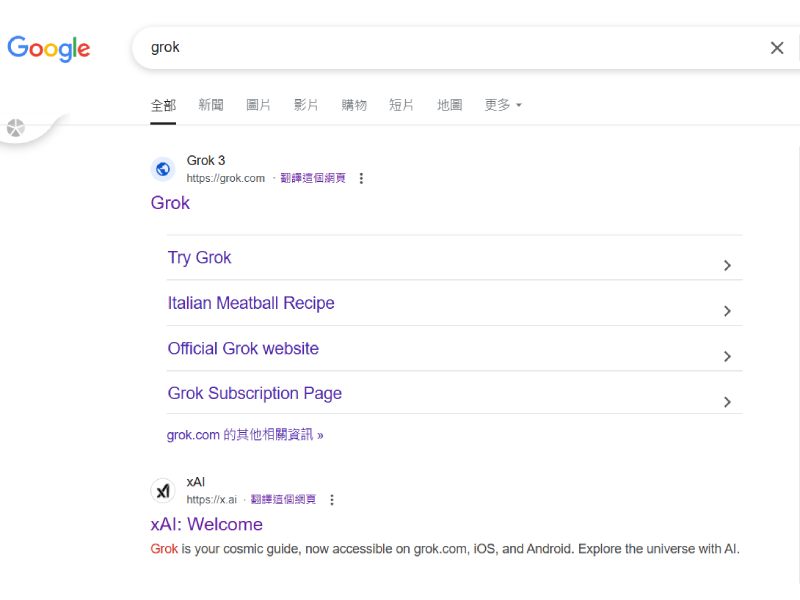
Task: Open the Try Grok sitelink
Action: tap(199, 258)
